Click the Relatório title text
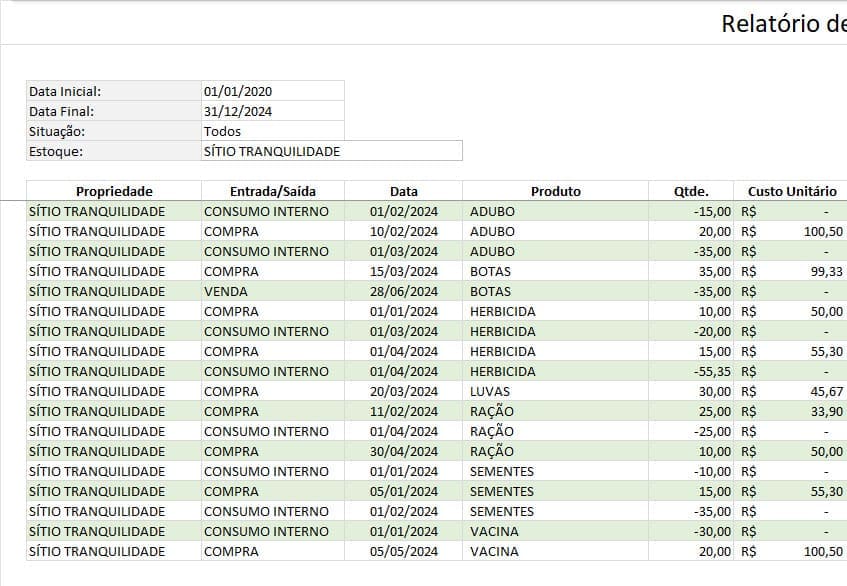 pyautogui.click(x=784, y=24)
